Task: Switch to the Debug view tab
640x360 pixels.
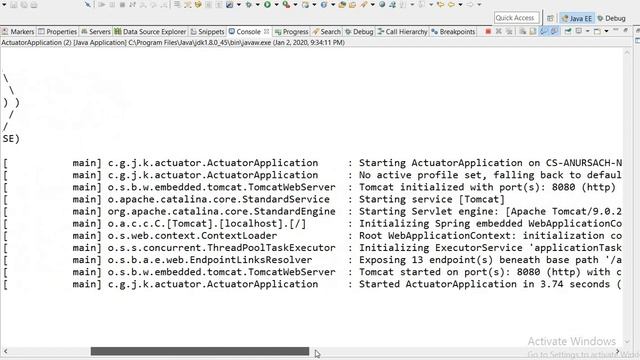Action: pos(359,31)
